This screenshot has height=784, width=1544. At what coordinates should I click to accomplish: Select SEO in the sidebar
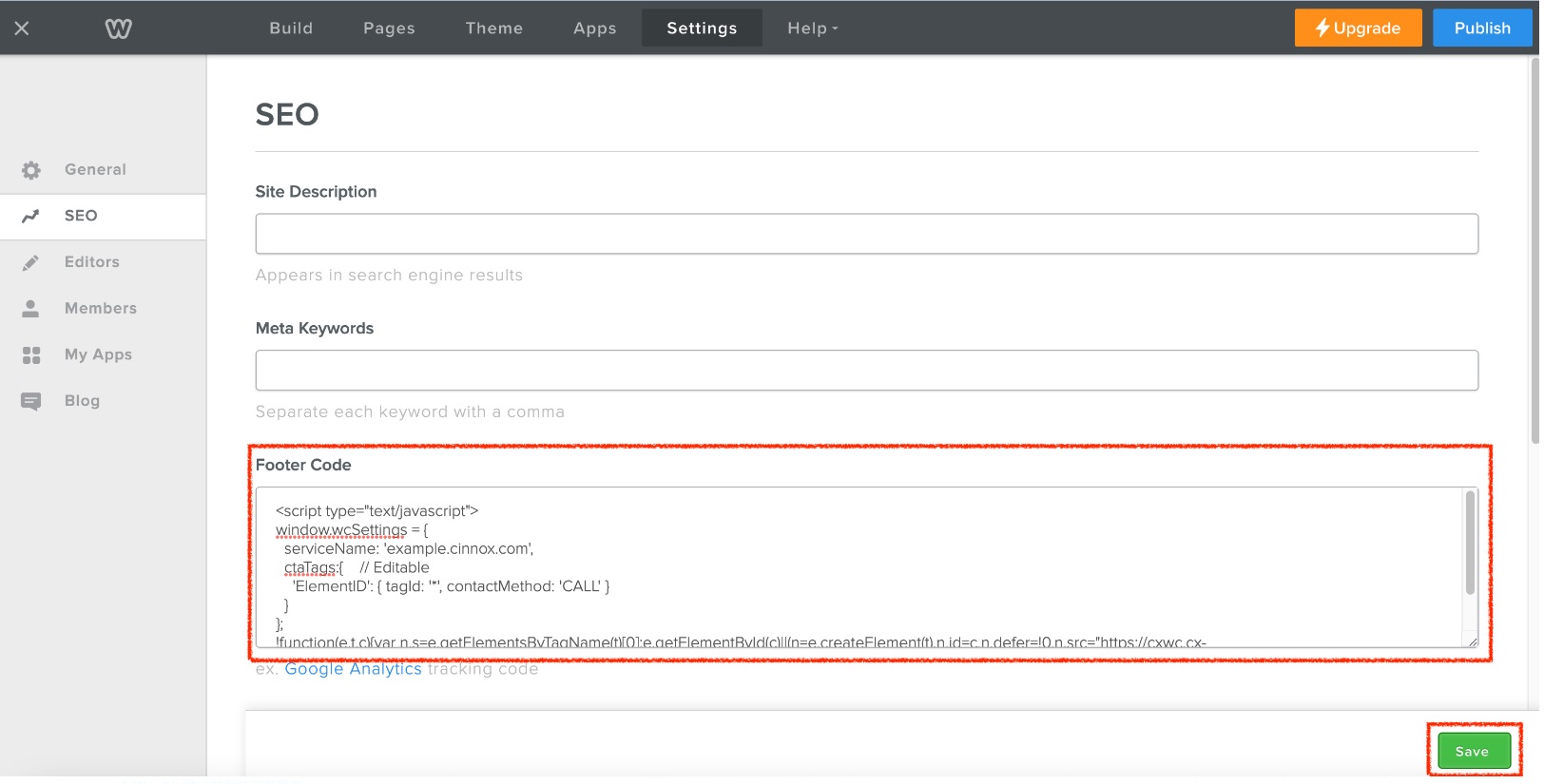point(103,217)
